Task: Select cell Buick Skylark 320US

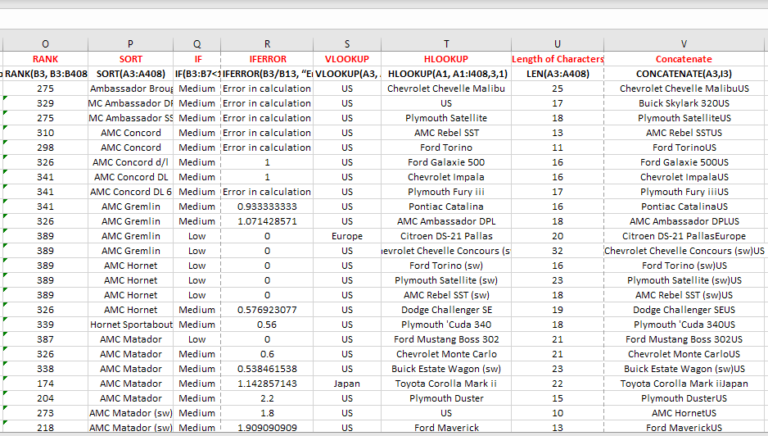Action: tap(684, 103)
